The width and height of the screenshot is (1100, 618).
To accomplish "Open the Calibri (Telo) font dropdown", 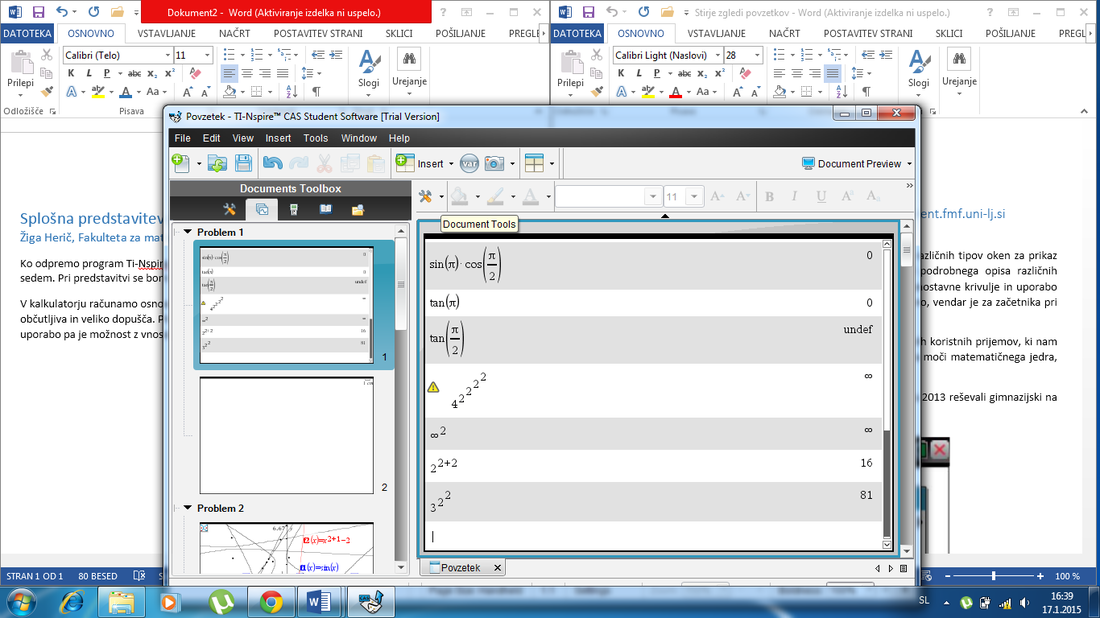I will pyautogui.click(x=168, y=55).
